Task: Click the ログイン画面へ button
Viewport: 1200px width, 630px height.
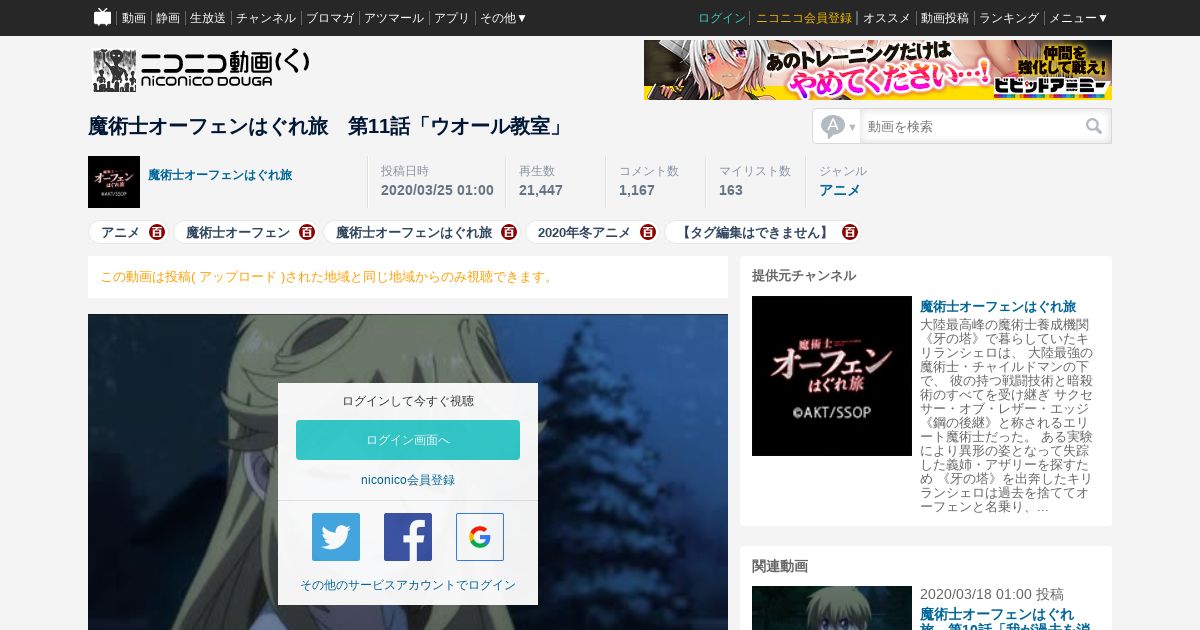Action: pyautogui.click(x=408, y=440)
